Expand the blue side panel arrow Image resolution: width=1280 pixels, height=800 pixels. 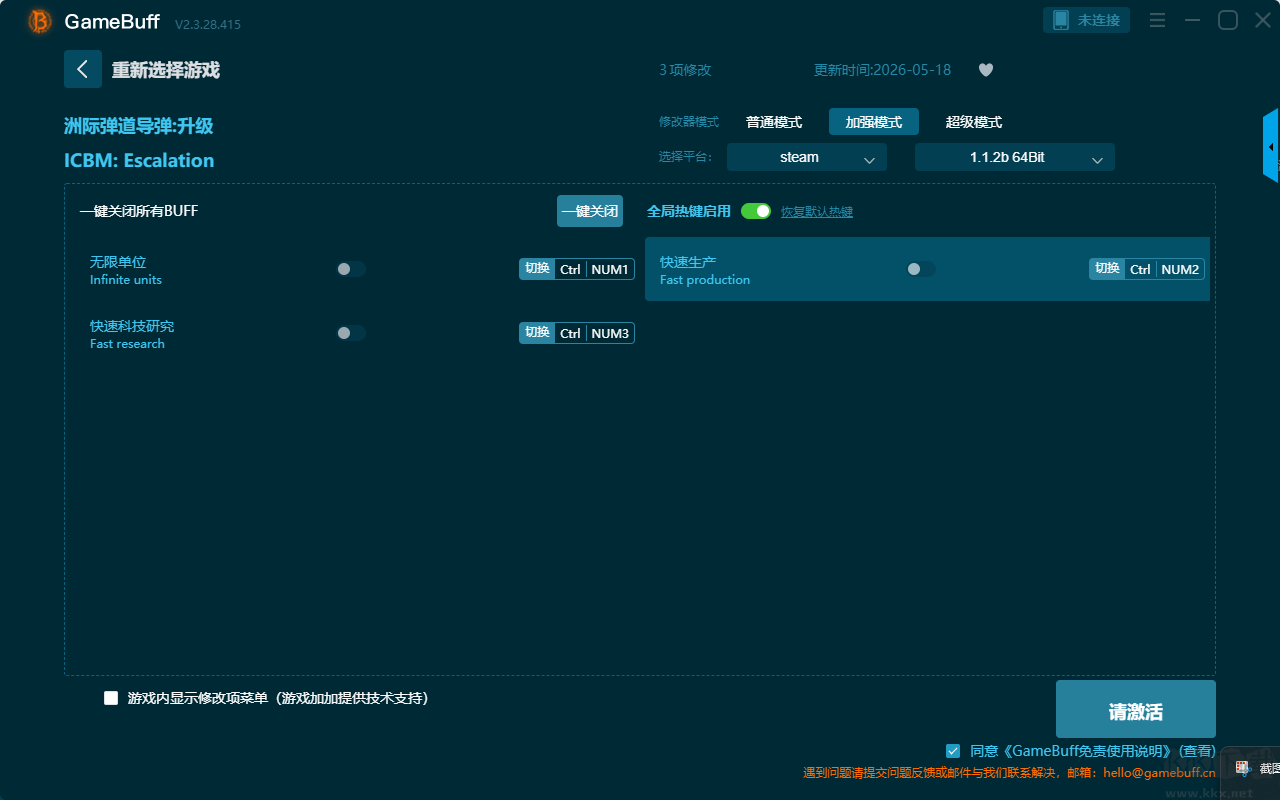click(x=1271, y=146)
